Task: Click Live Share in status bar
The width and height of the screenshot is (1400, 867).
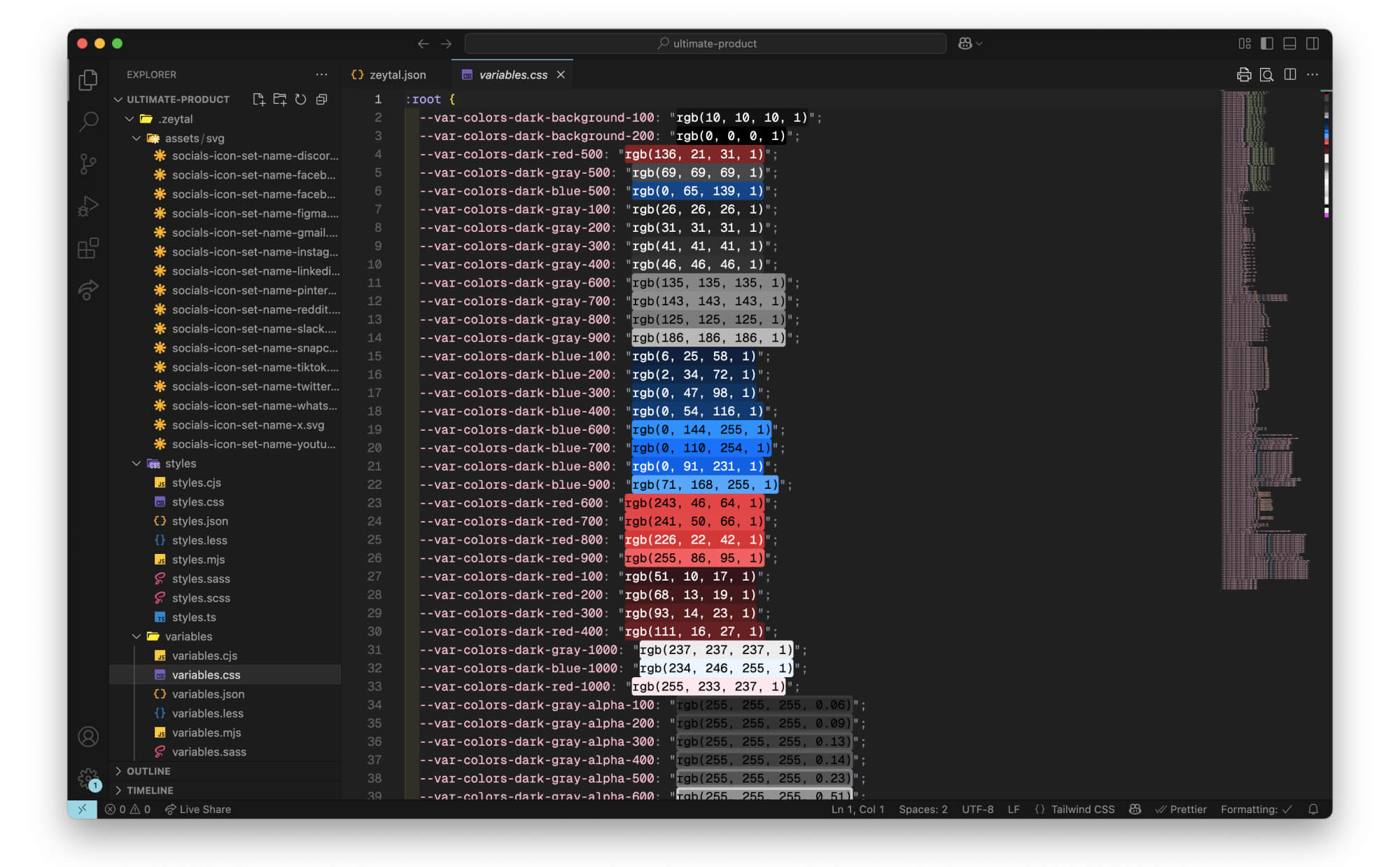Action: click(198, 809)
